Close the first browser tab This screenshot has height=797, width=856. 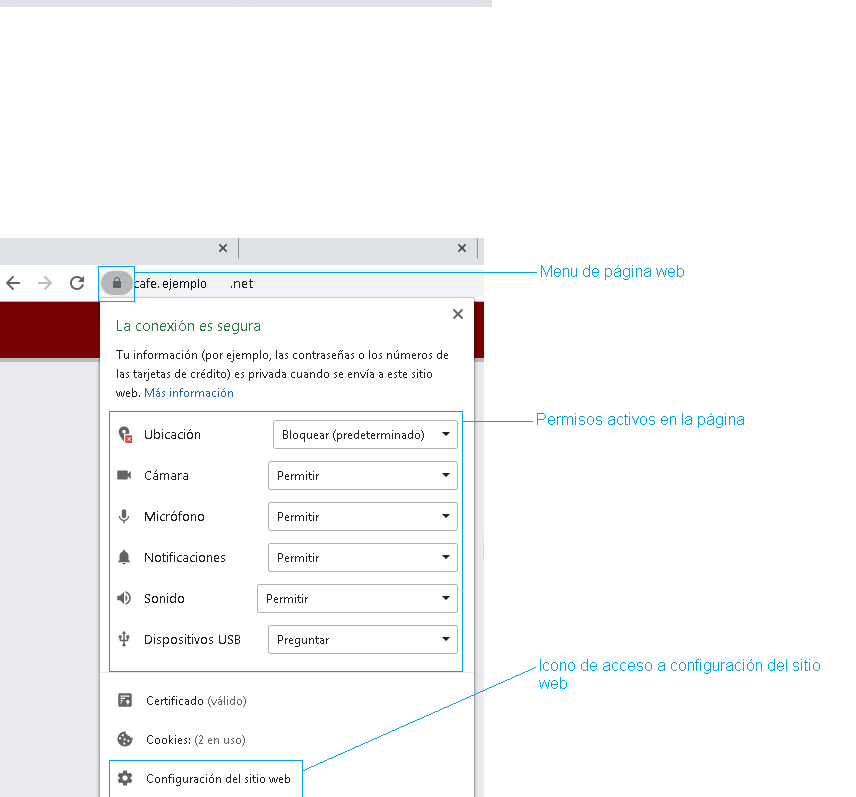(x=223, y=248)
